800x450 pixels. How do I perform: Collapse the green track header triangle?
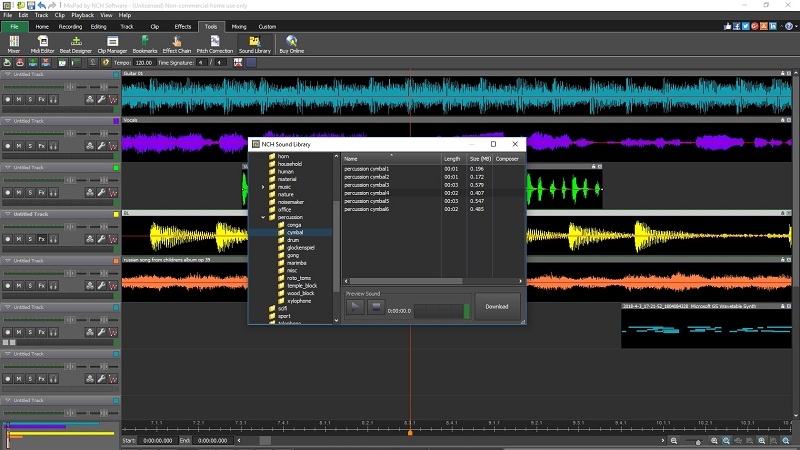pos(8,167)
